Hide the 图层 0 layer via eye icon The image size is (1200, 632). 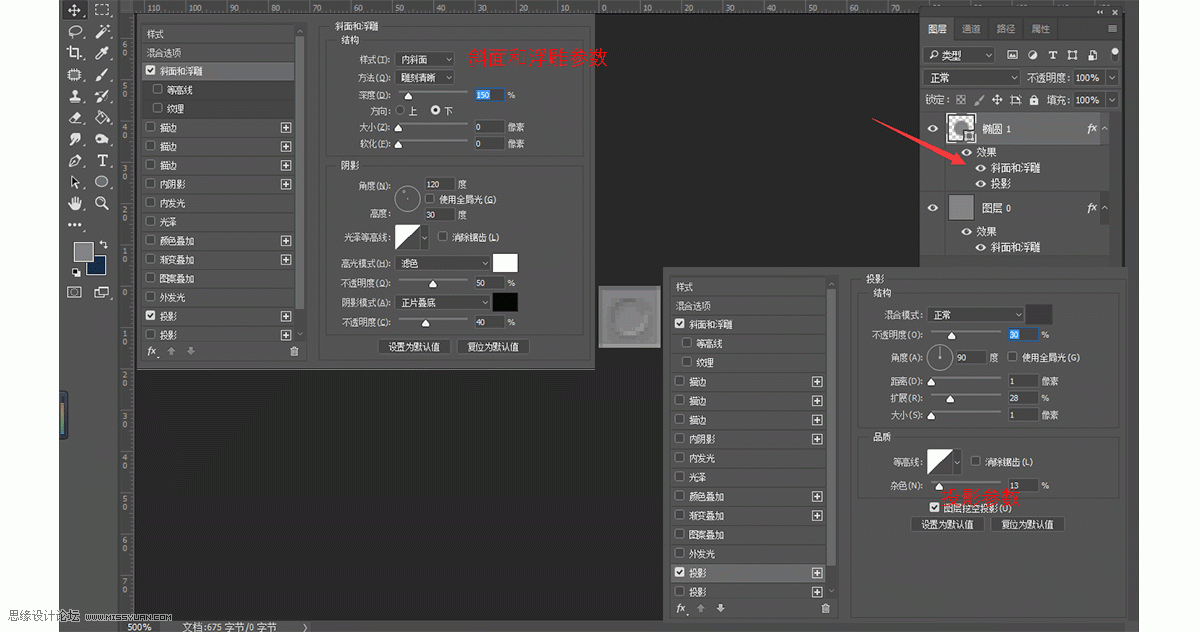click(x=933, y=208)
